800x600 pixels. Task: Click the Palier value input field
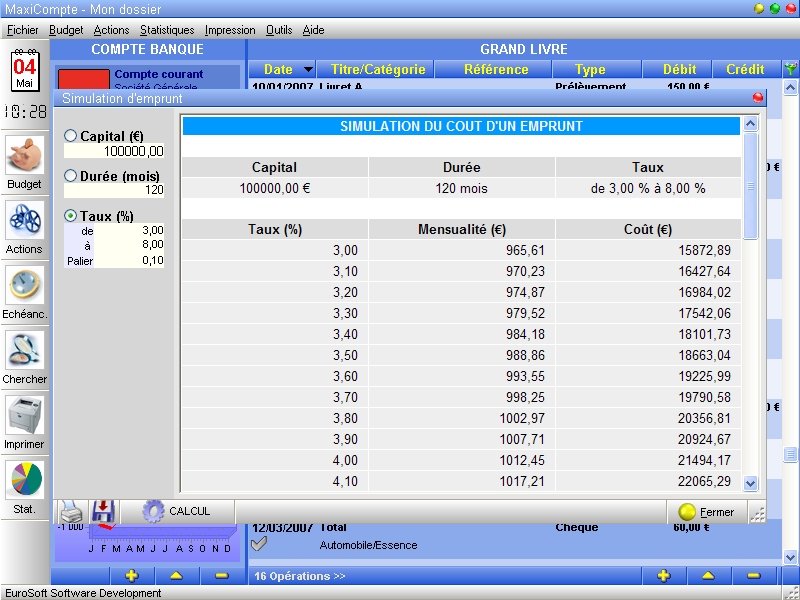131,261
